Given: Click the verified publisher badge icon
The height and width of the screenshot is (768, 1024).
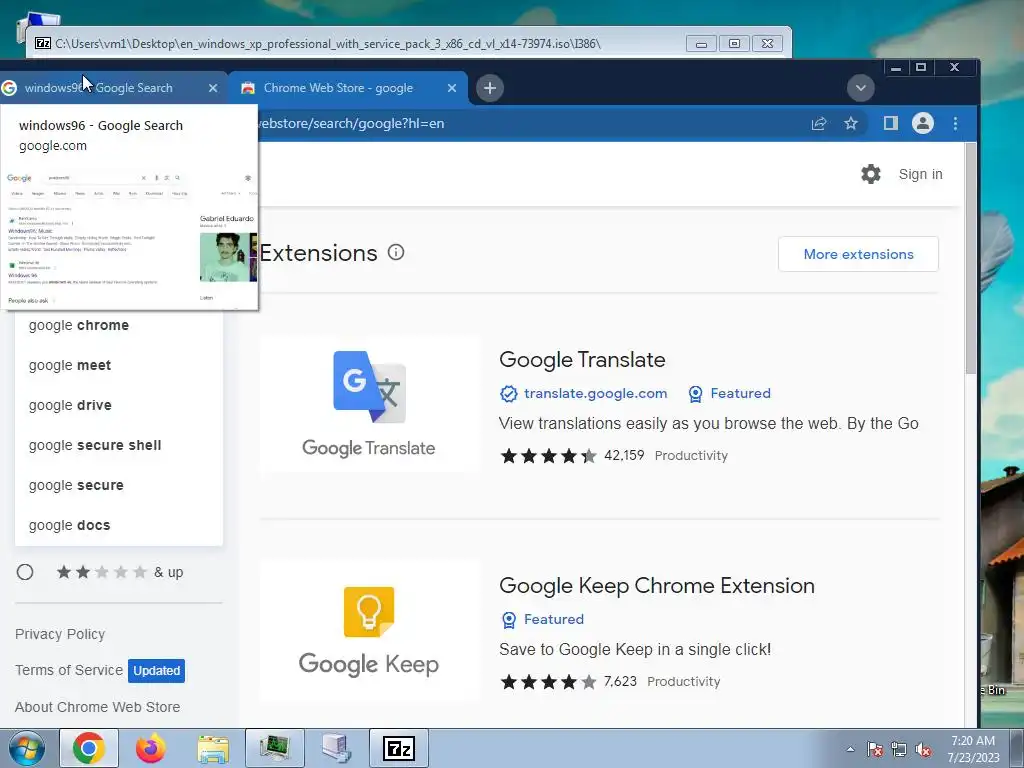Looking at the screenshot, I should tap(508, 394).
